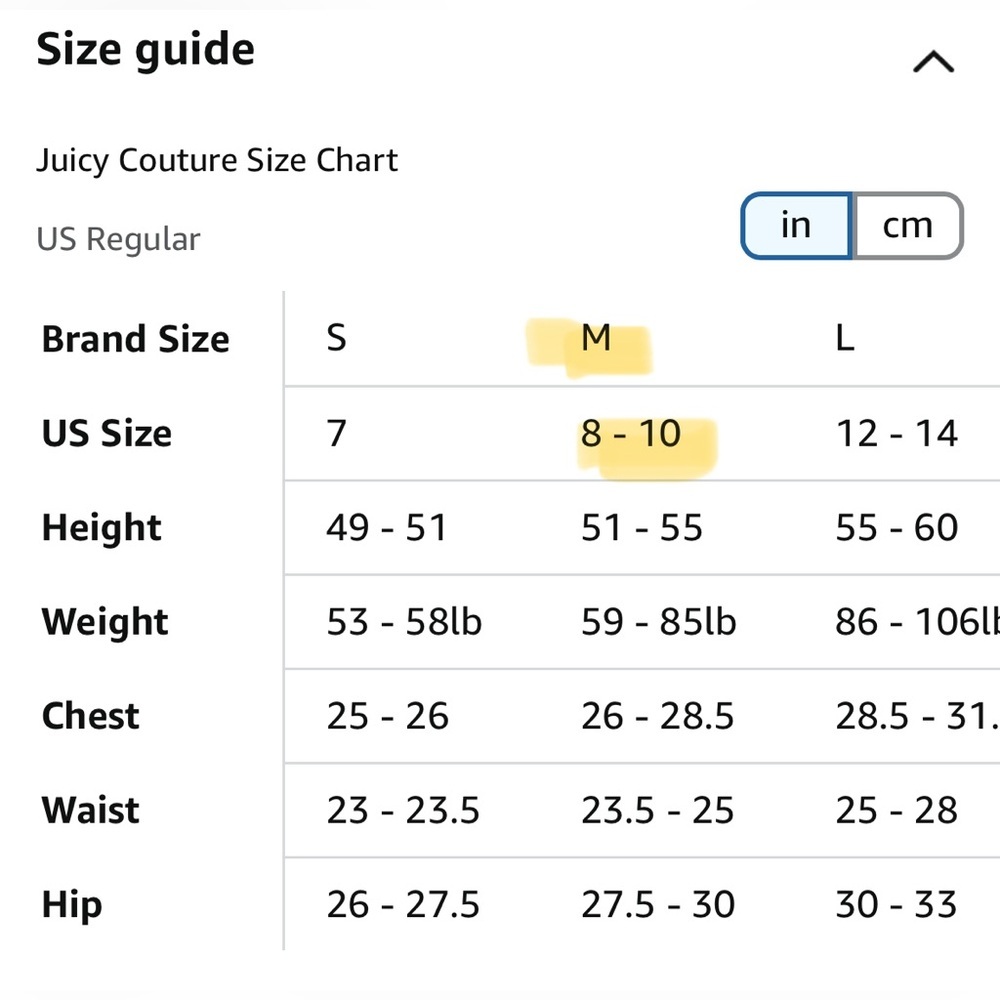Click the Weight row label
Image resolution: width=1000 pixels, height=1000 pixels.
tap(106, 622)
